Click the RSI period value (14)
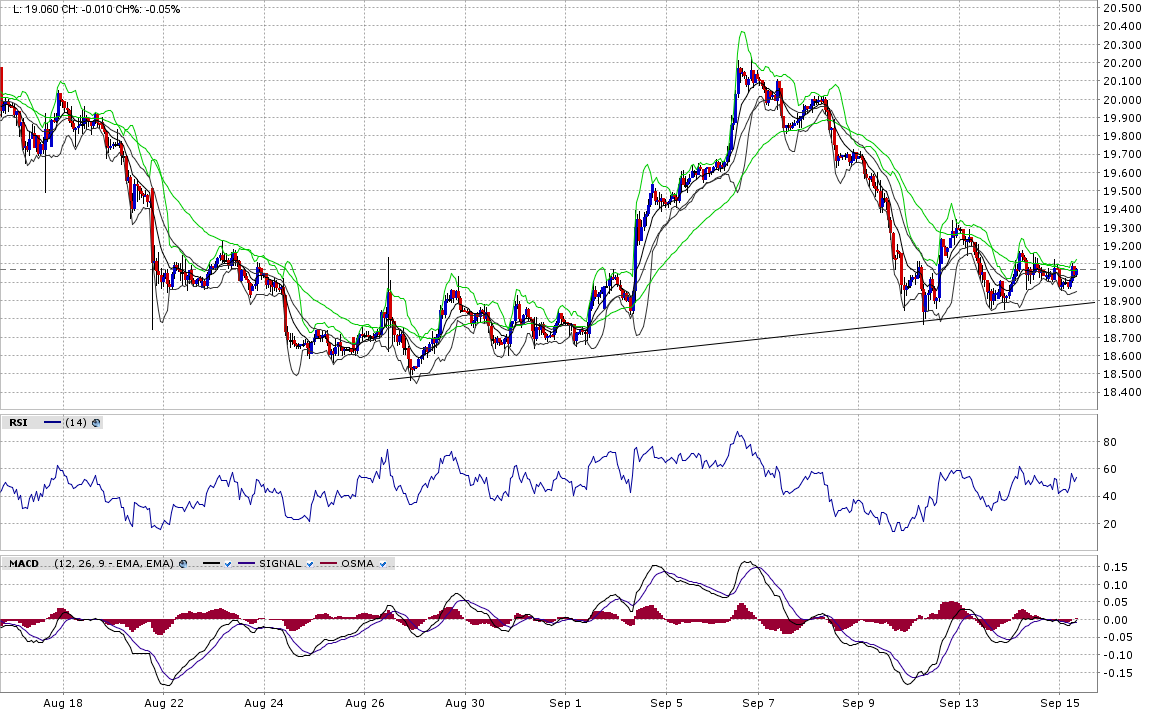The image size is (1150, 717). 75,423
